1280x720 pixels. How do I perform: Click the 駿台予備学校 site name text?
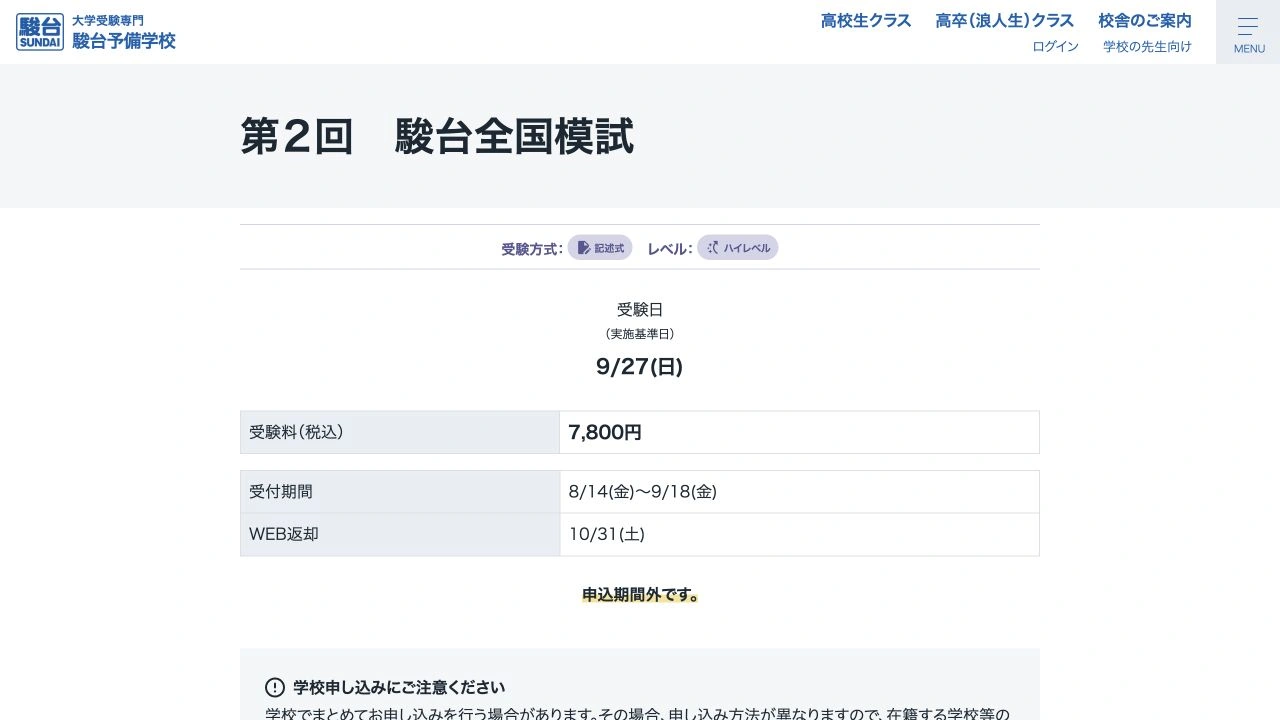(124, 41)
